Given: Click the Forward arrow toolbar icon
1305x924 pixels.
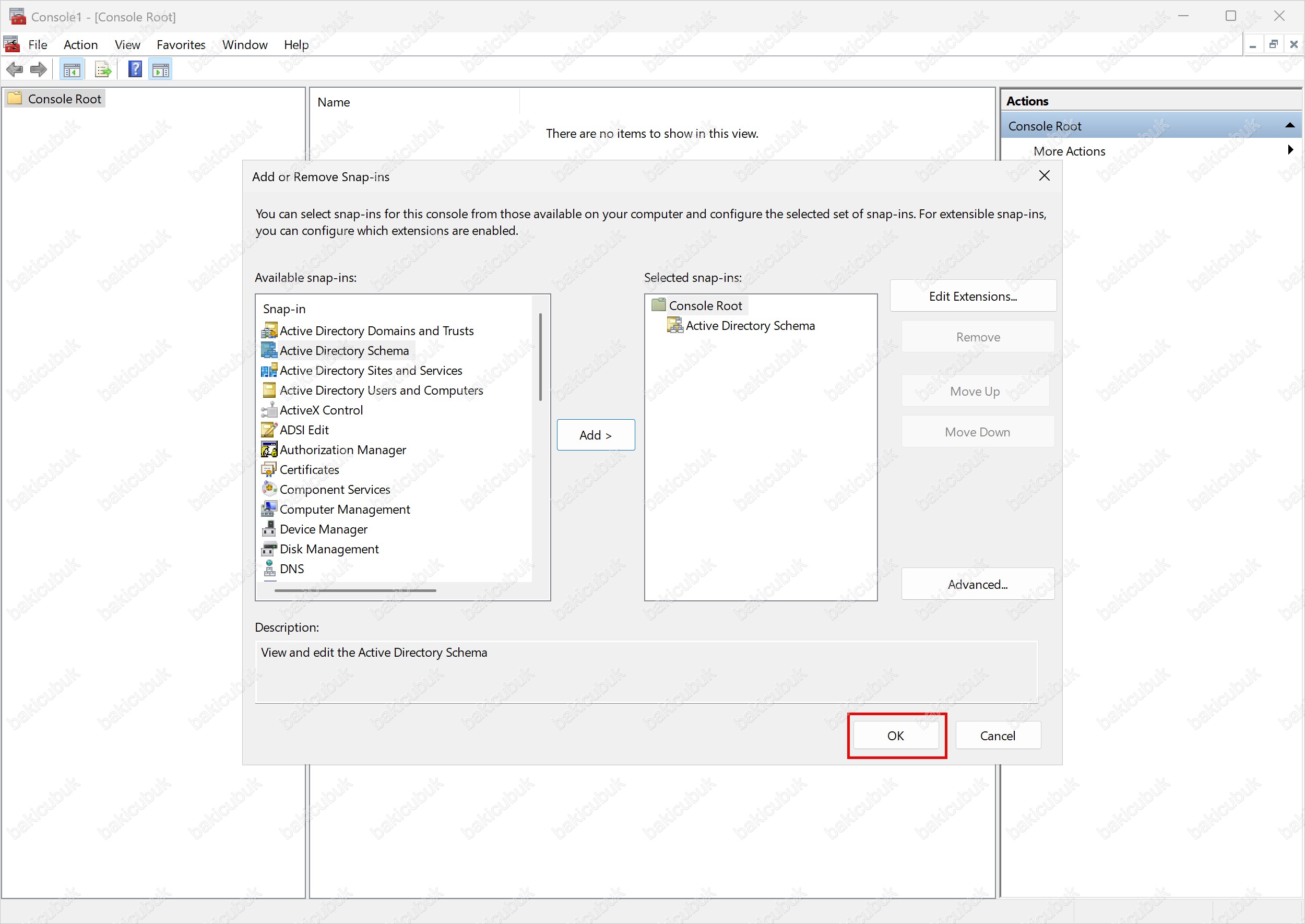Looking at the screenshot, I should pyautogui.click(x=39, y=70).
